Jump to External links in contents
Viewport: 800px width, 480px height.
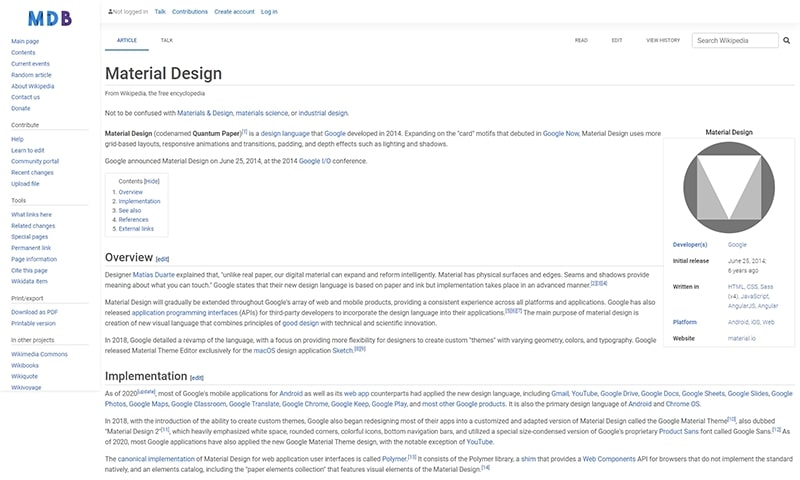(136, 229)
